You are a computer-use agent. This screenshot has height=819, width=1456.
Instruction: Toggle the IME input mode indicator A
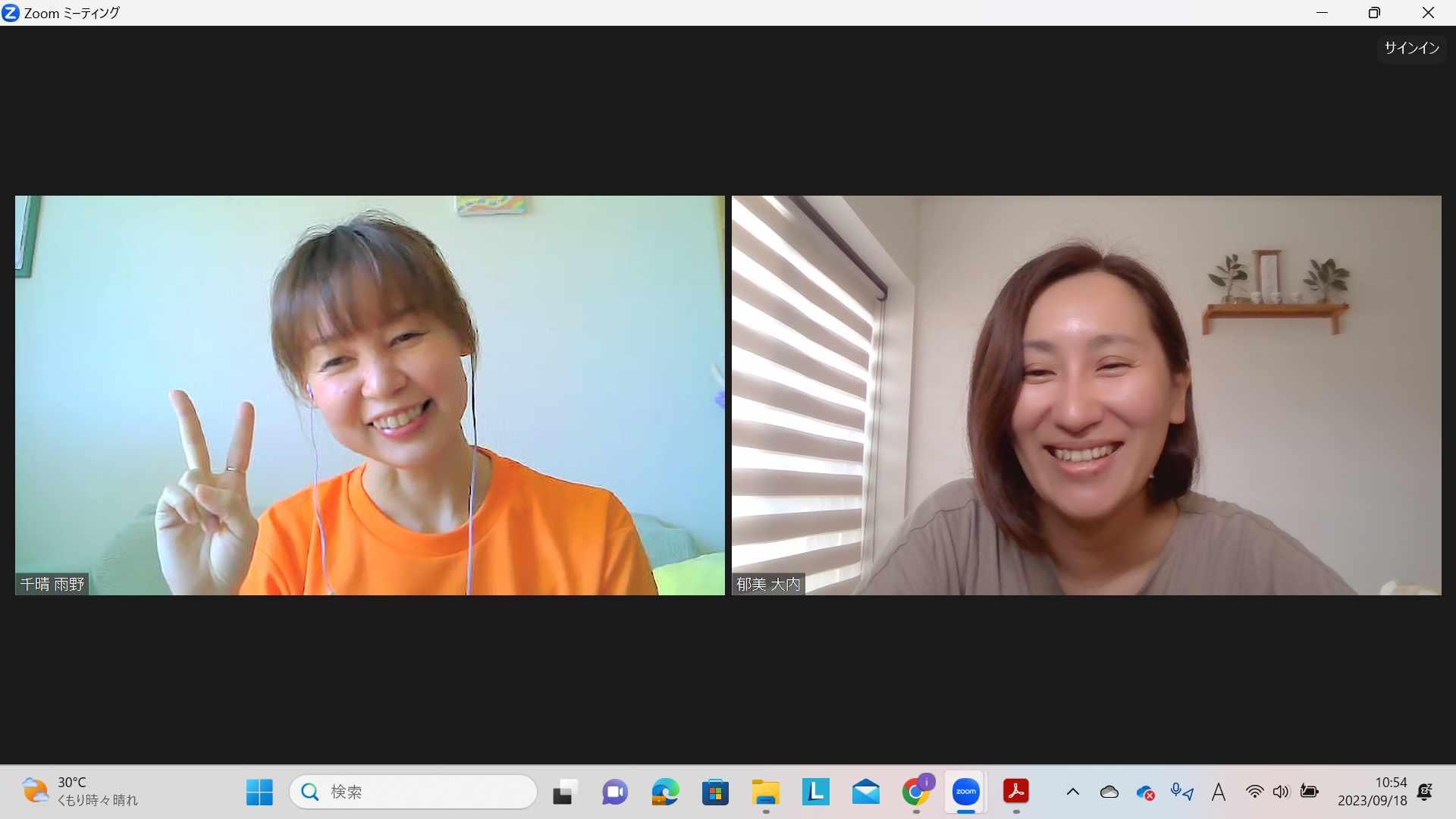pyautogui.click(x=1218, y=792)
